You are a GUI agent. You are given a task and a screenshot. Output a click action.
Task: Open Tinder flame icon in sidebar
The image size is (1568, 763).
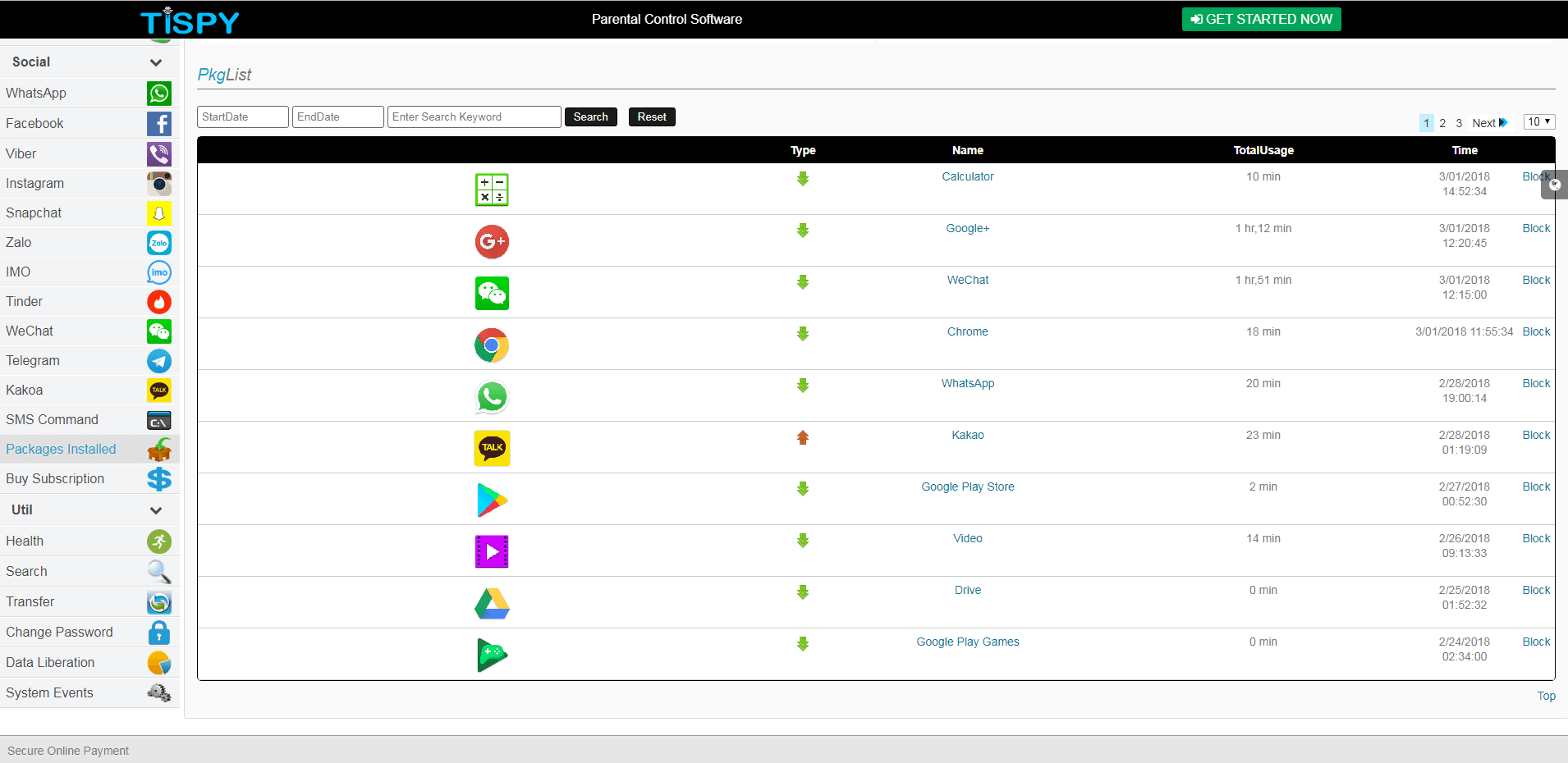coord(159,302)
